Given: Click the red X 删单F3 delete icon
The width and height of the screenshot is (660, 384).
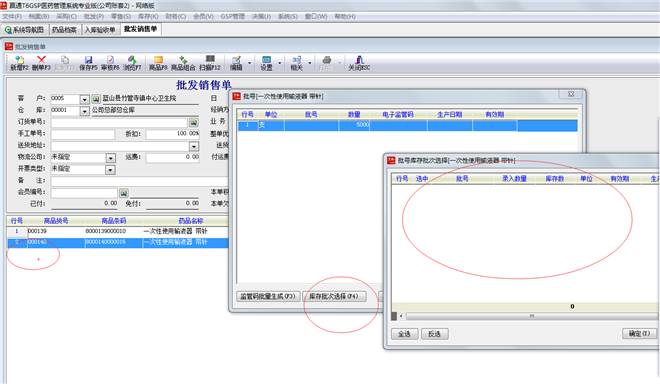Looking at the screenshot, I should (41, 63).
